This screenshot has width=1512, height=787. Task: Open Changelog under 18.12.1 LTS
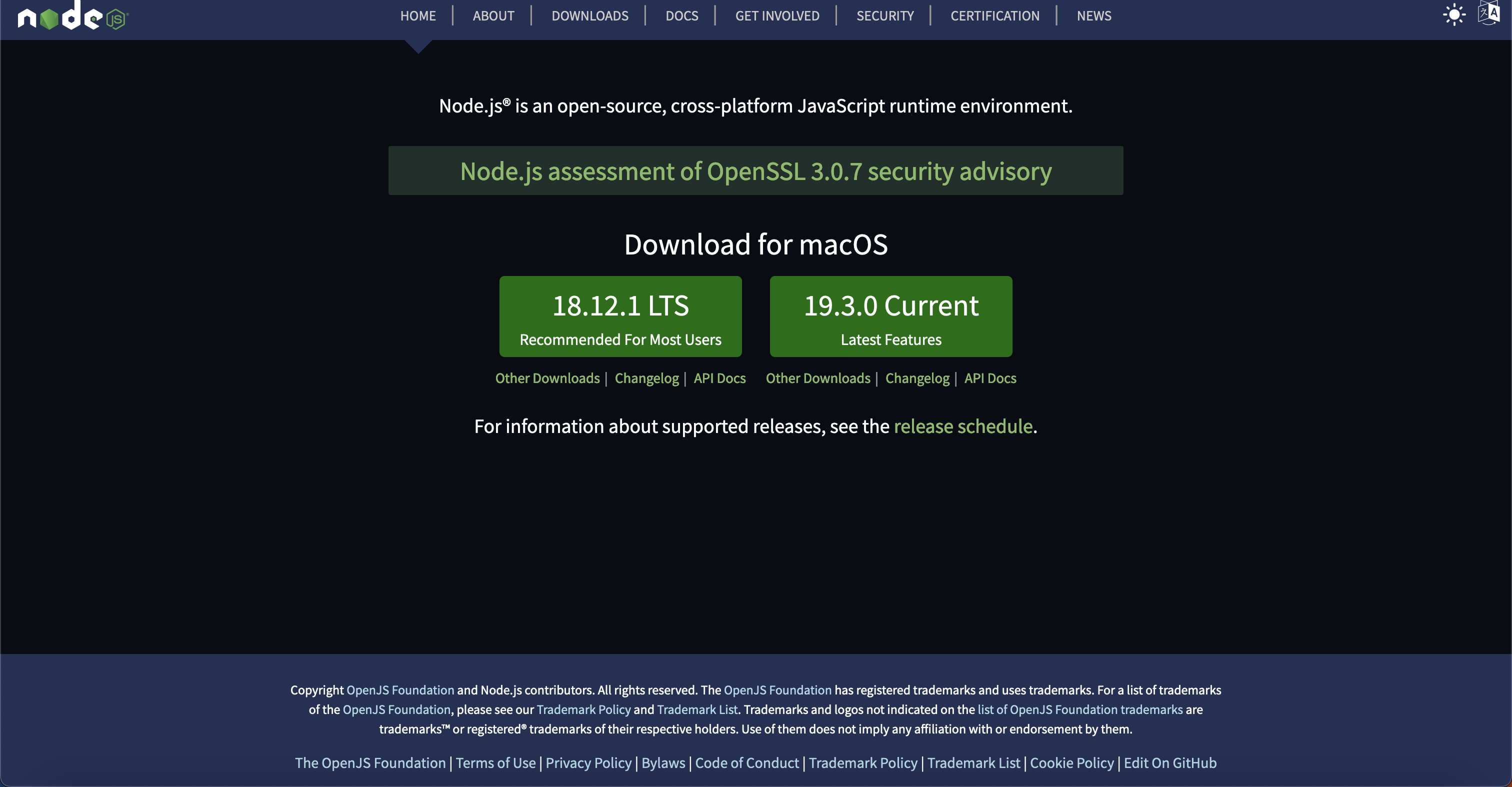pos(646,378)
